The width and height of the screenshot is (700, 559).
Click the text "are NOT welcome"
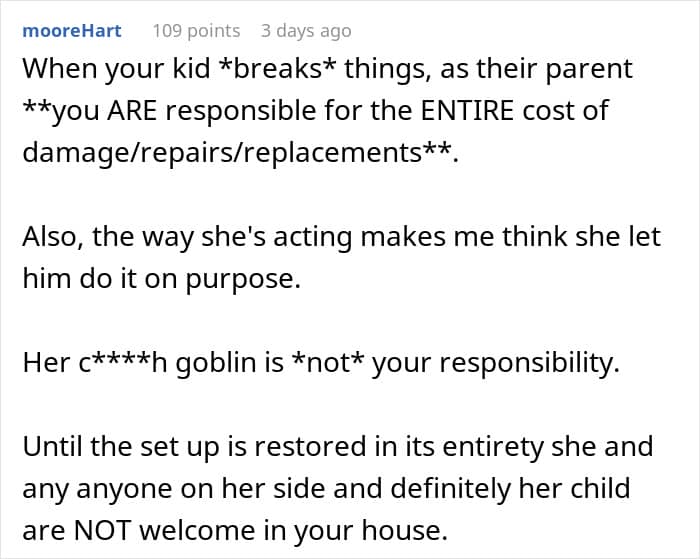138,530
